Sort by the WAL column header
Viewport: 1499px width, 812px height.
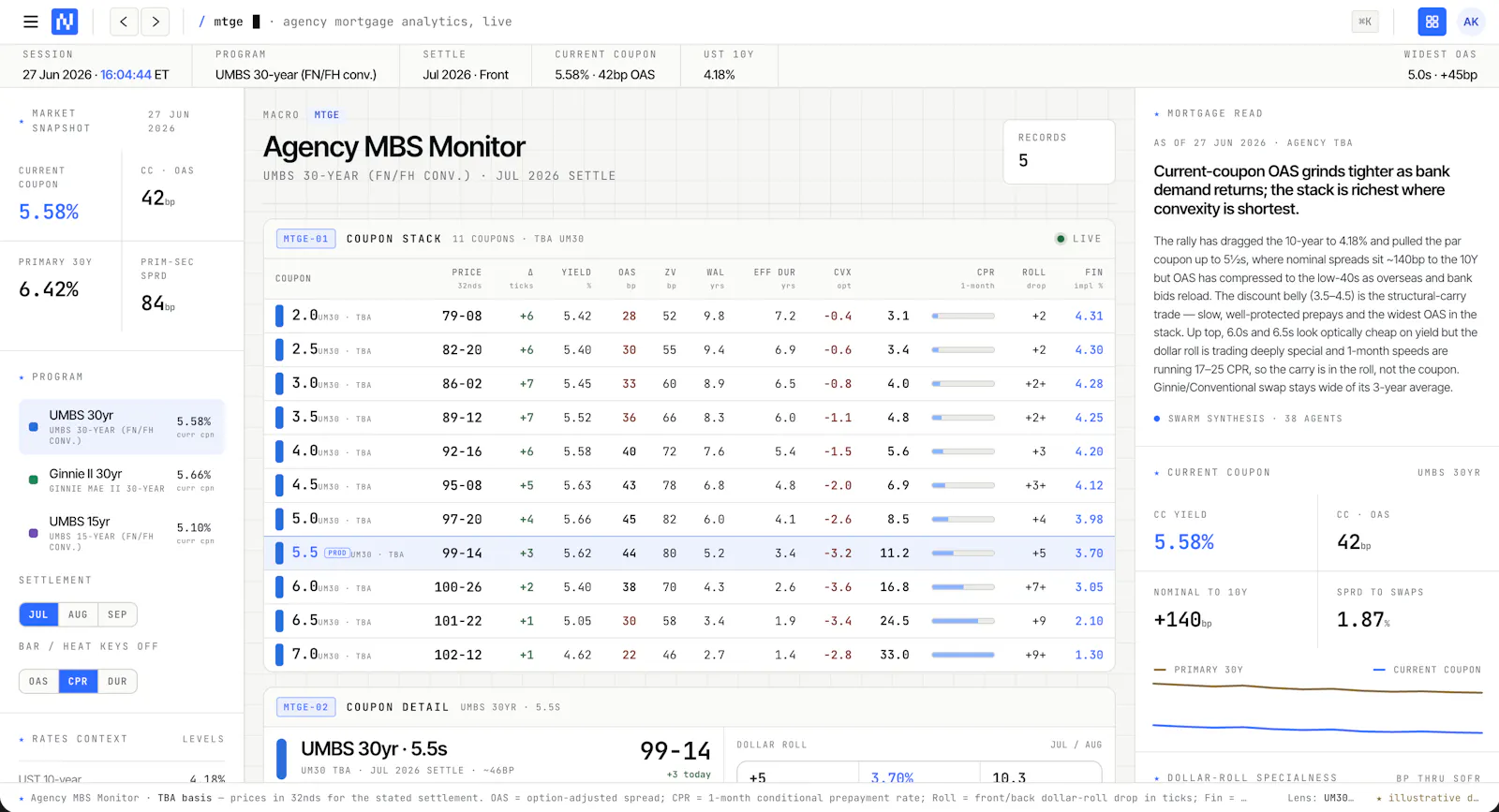(716, 277)
